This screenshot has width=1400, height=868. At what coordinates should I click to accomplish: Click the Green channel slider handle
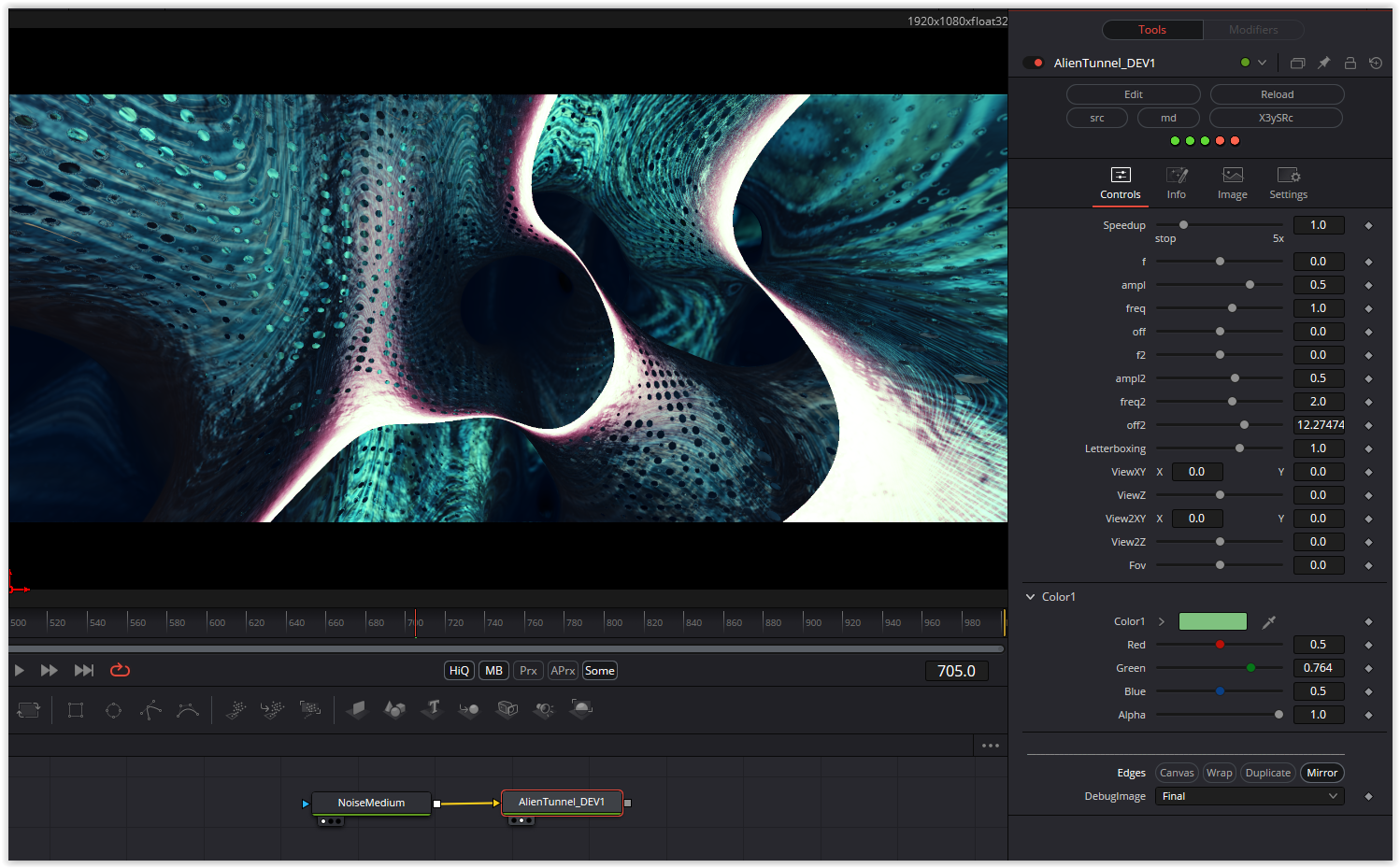(x=1250, y=668)
